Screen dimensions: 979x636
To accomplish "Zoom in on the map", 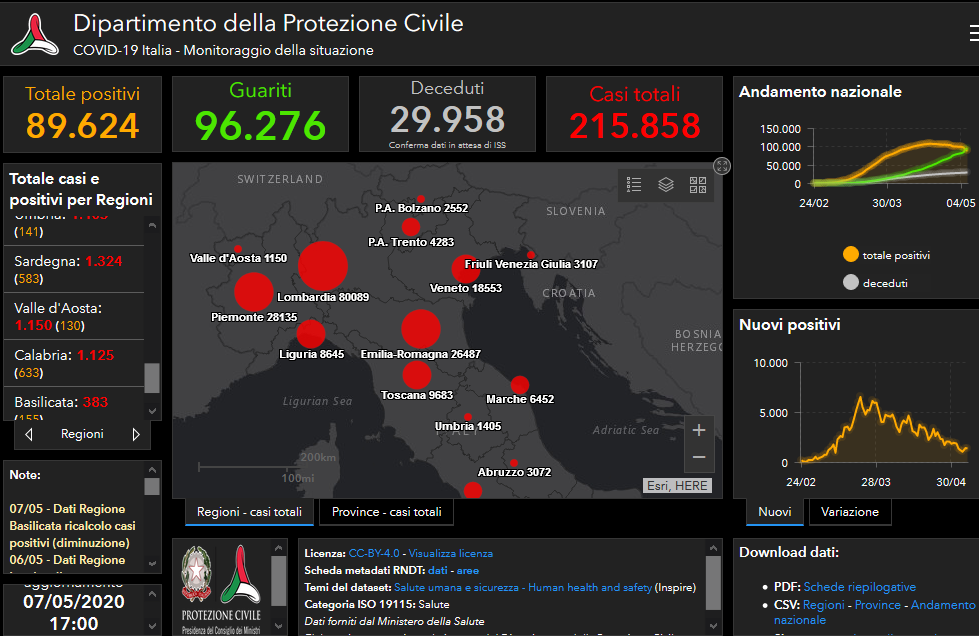I will coord(699,430).
